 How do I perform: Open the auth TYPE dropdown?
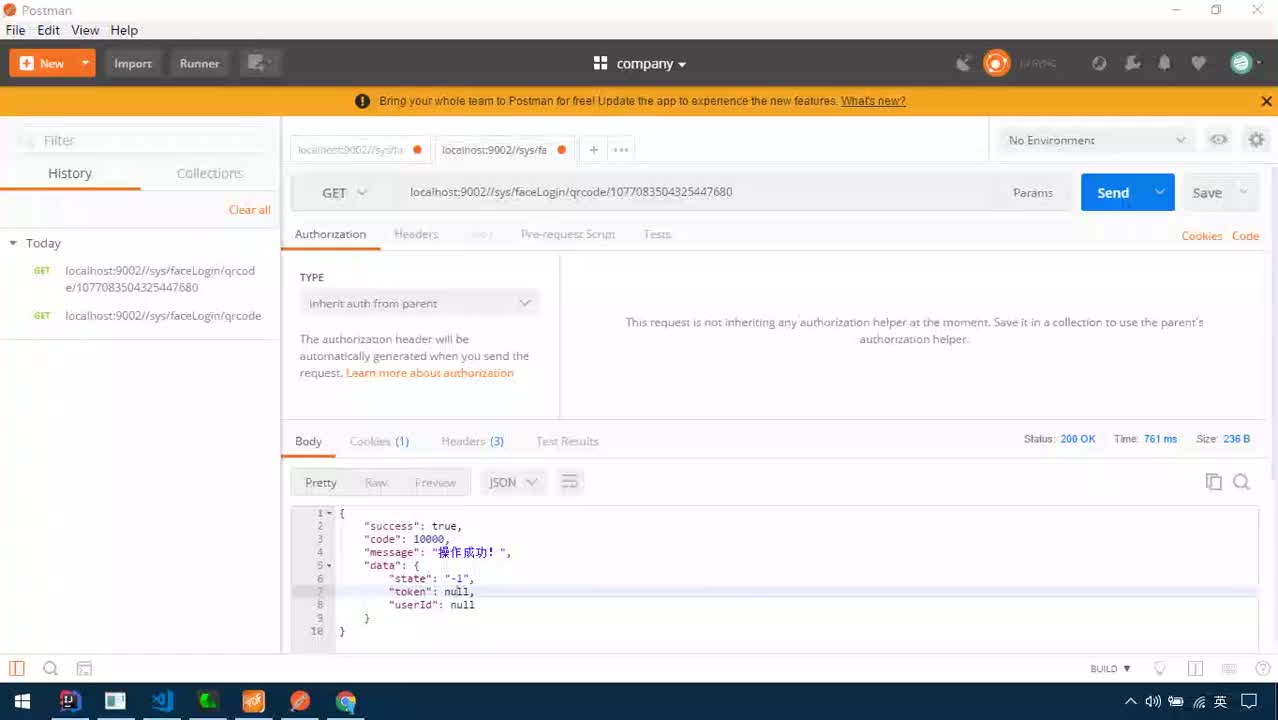coord(420,303)
